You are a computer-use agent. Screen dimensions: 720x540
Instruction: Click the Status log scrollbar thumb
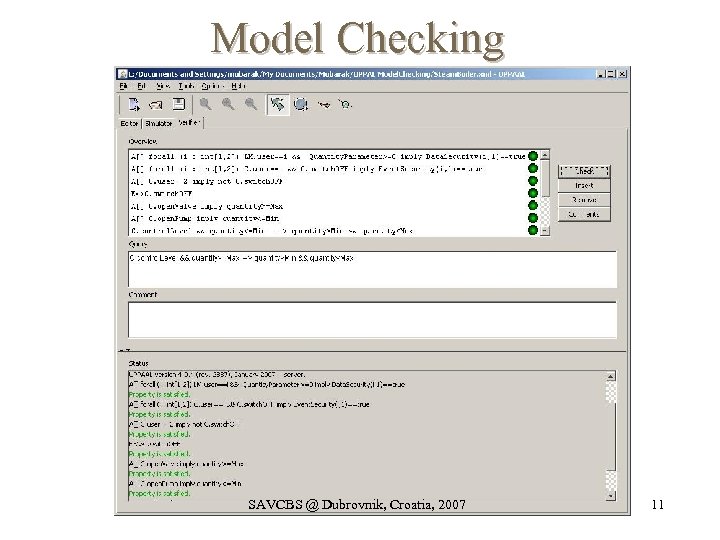(x=611, y=437)
